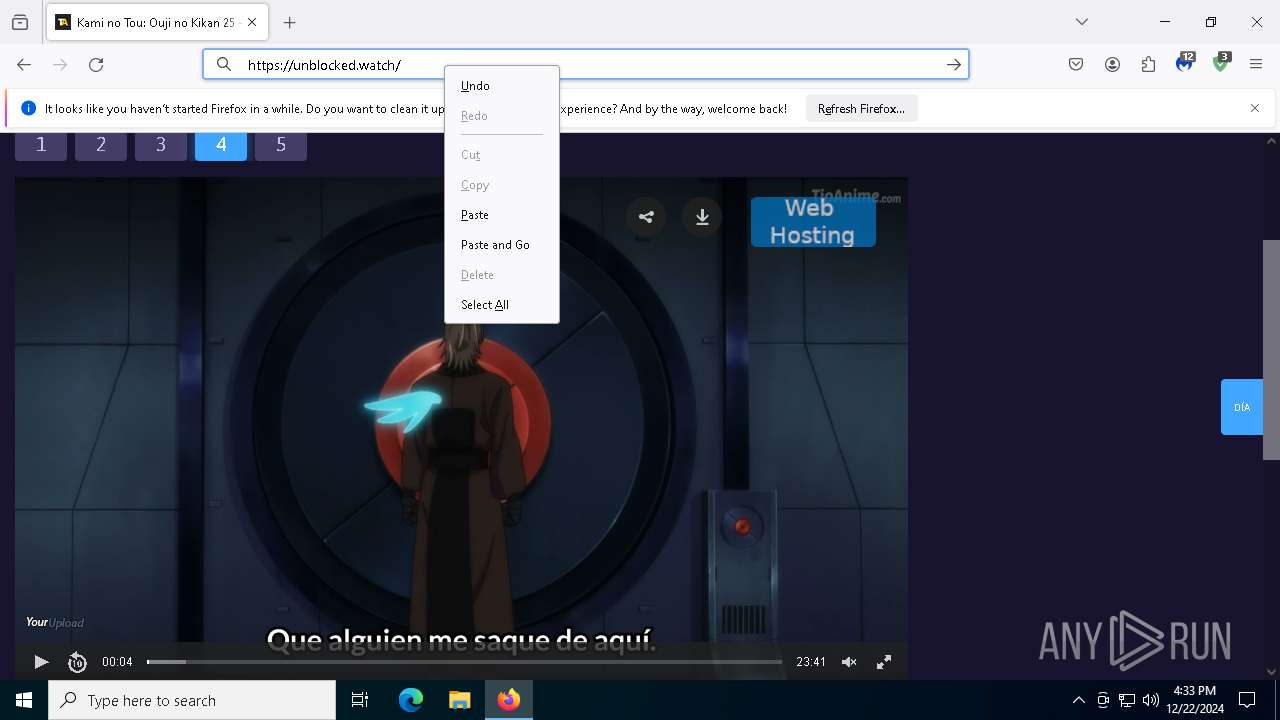Click the Firefox taskbar icon
The height and width of the screenshot is (720, 1280).
coord(509,700)
